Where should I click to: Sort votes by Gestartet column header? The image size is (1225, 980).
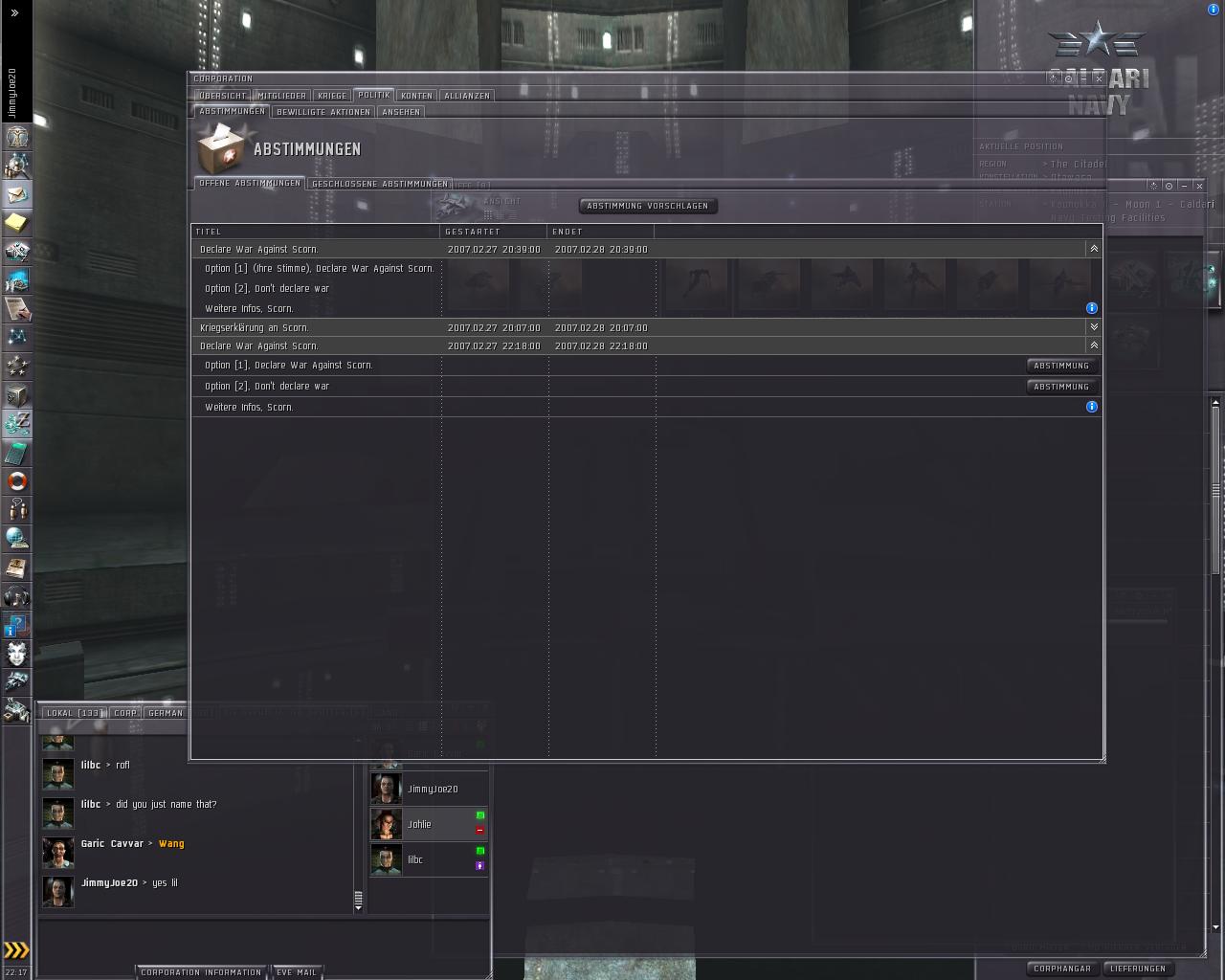pos(493,232)
